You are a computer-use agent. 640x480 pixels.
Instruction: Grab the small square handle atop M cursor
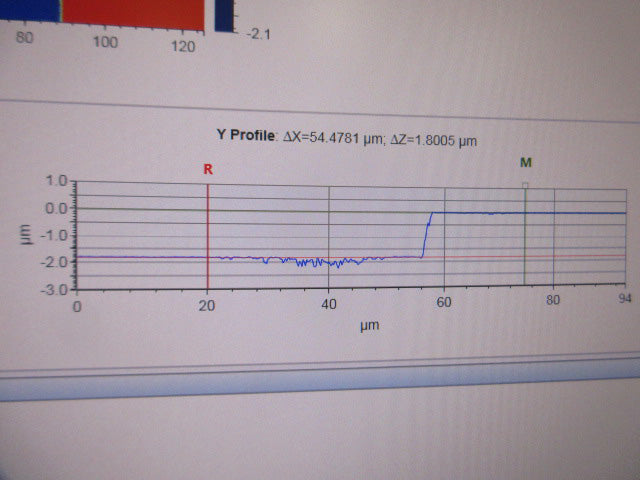pos(525,184)
